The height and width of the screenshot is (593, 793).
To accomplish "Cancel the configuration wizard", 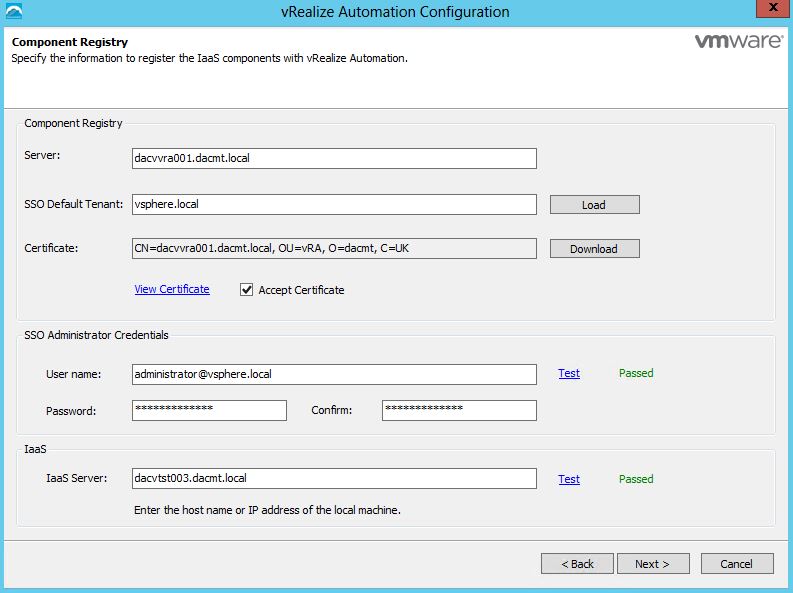I will 737,564.
